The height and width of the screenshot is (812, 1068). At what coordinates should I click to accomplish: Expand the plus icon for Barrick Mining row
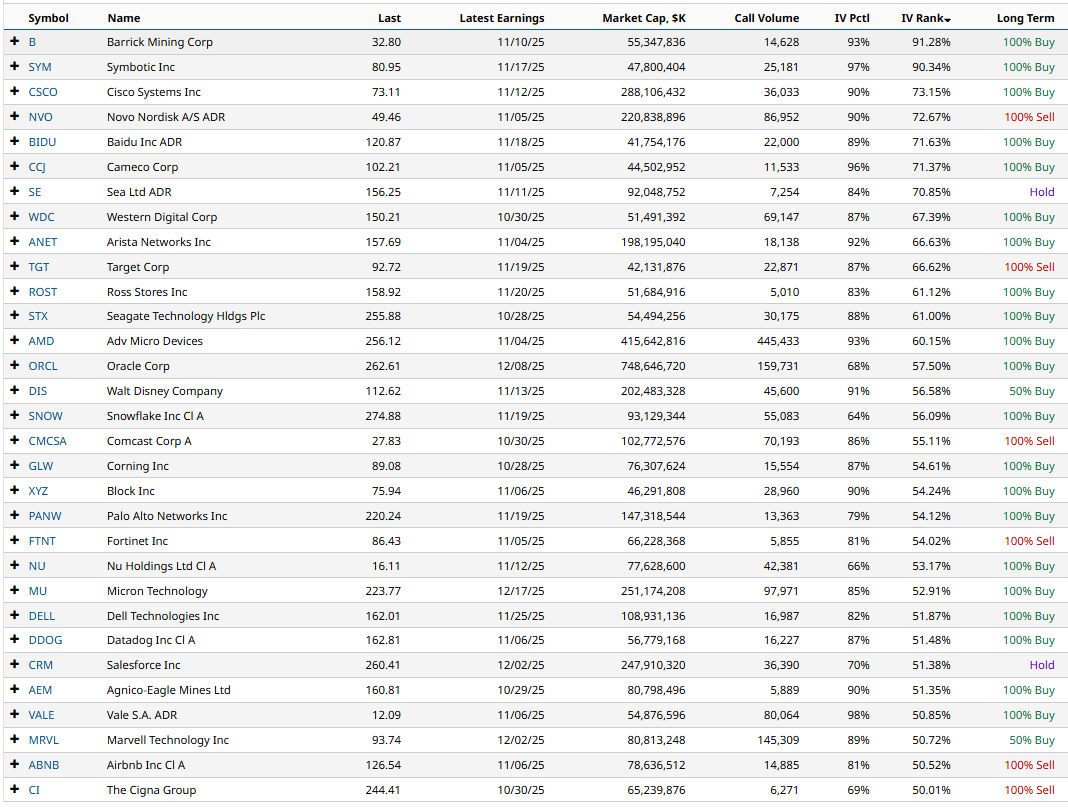point(14,42)
